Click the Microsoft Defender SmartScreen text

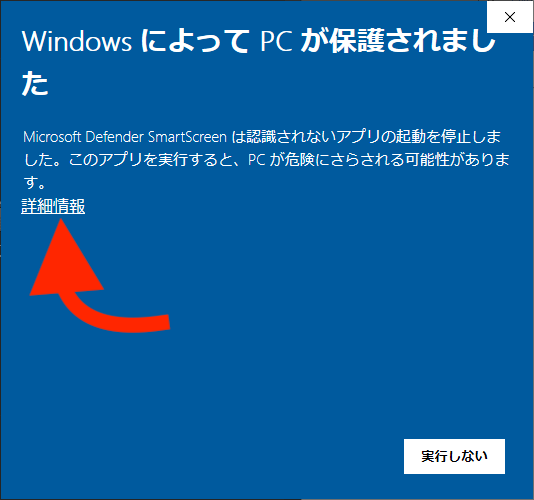(x=125, y=137)
